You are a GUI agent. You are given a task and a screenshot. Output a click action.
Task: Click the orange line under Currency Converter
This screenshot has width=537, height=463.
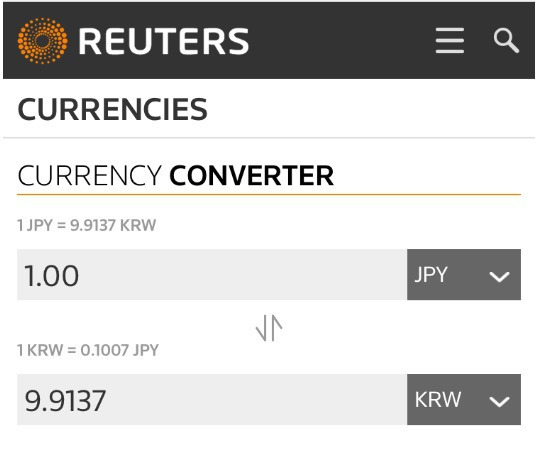pyautogui.click(x=269, y=195)
